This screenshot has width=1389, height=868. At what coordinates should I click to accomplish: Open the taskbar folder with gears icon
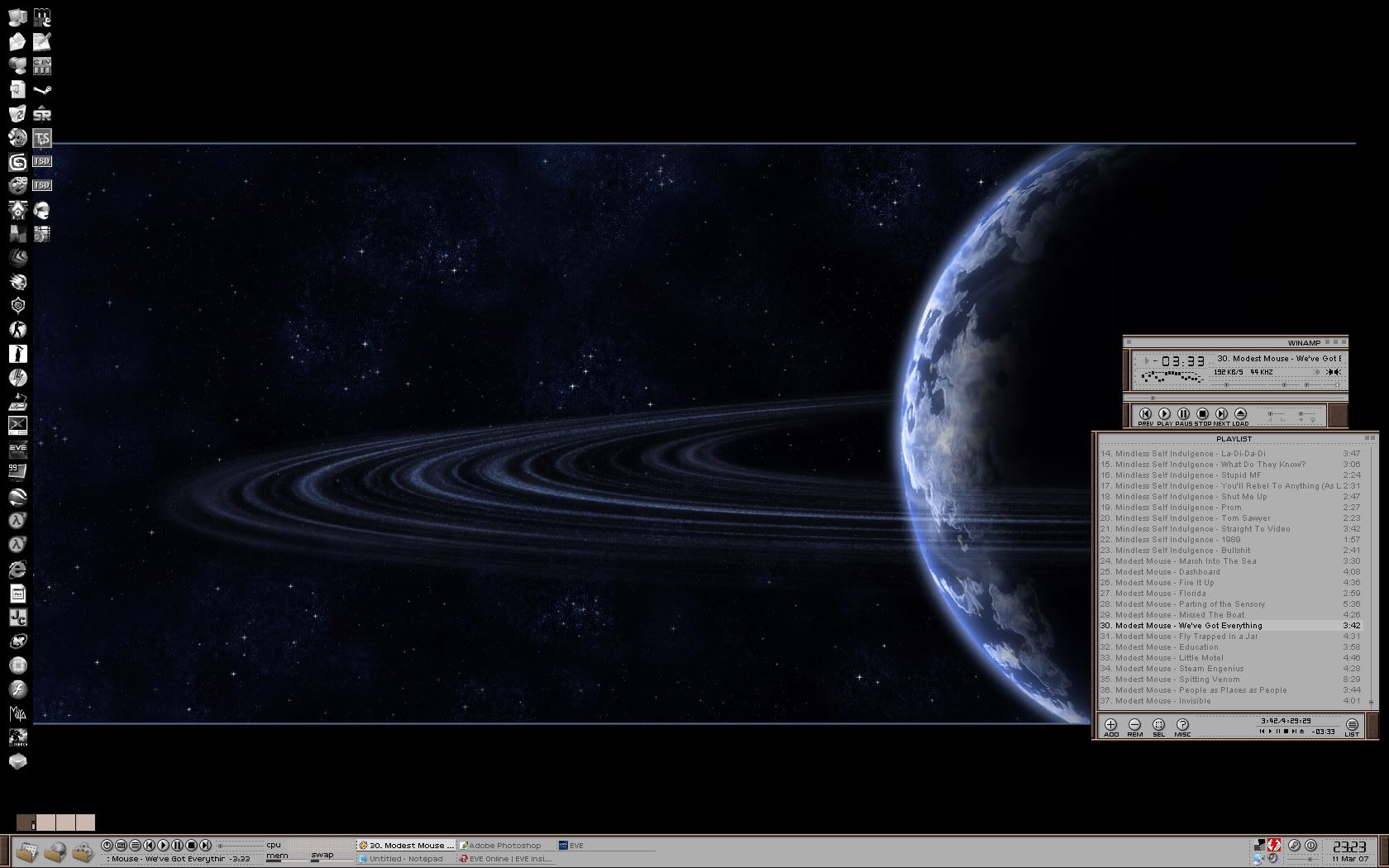(83, 851)
